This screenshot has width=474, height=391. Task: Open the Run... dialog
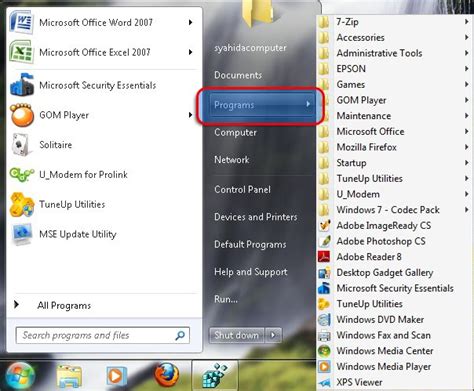226,299
